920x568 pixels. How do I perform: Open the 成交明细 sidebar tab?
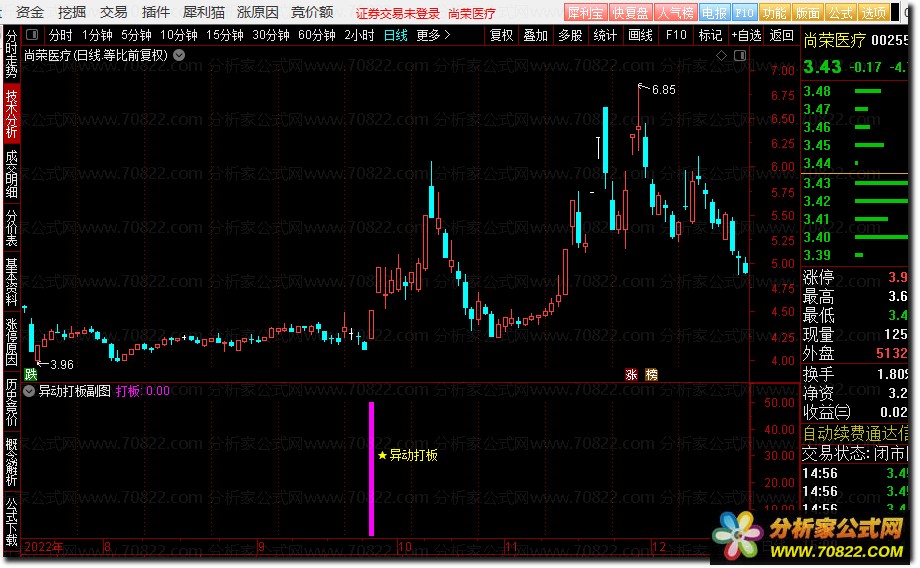pyautogui.click(x=12, y=174)
